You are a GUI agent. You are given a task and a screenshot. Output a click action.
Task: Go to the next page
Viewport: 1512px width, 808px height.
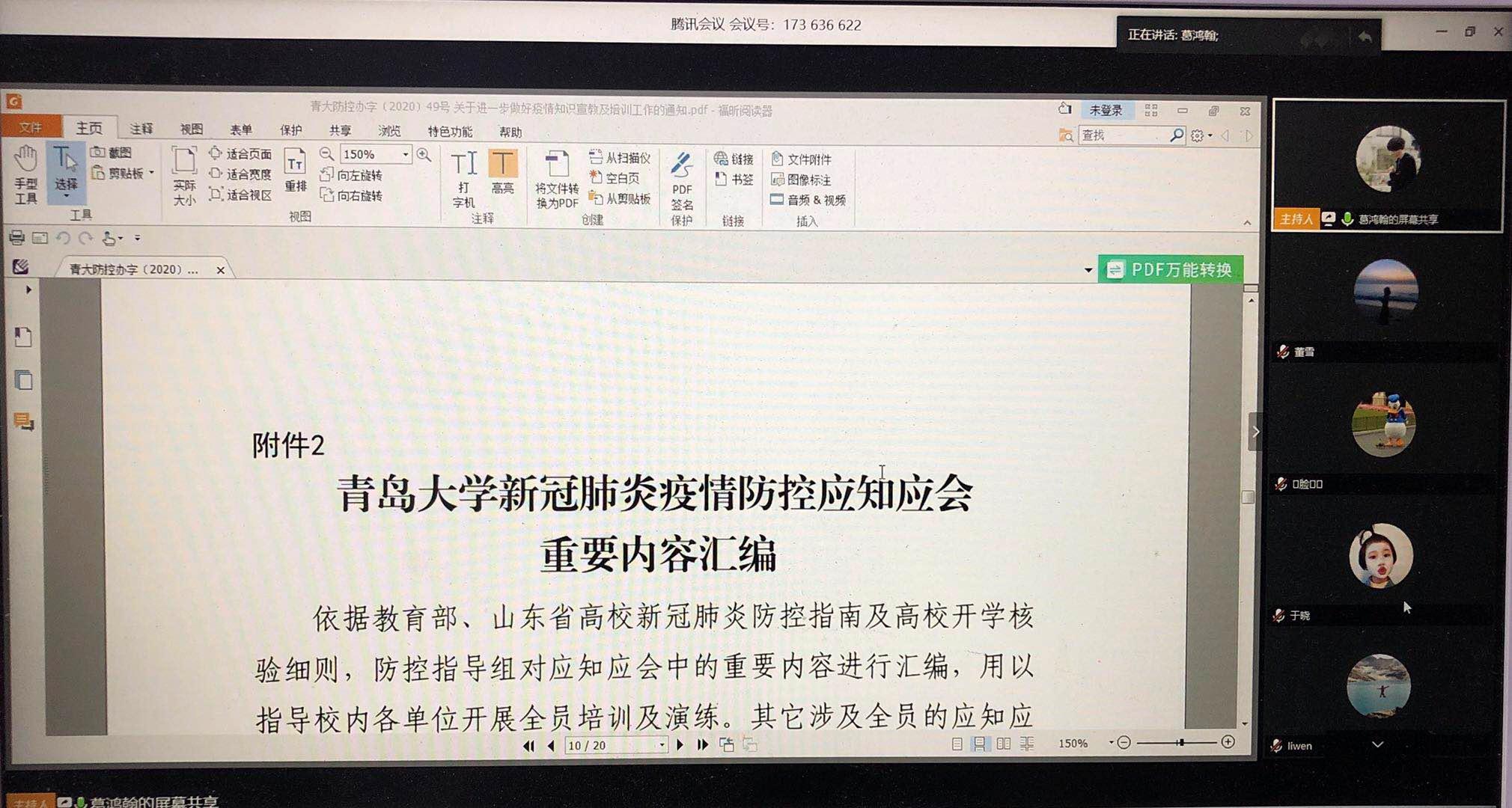tap(680, 744)
